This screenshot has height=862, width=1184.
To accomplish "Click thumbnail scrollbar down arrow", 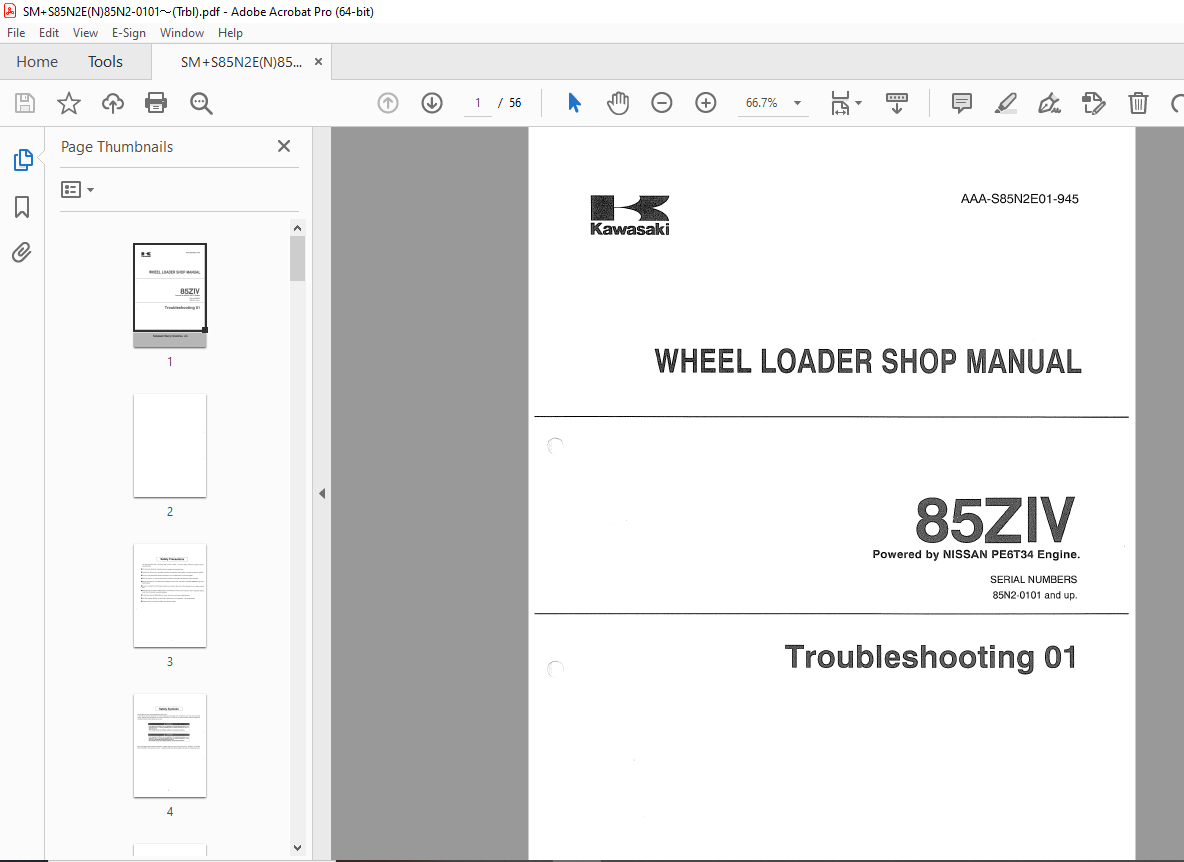I will (298, 848).
